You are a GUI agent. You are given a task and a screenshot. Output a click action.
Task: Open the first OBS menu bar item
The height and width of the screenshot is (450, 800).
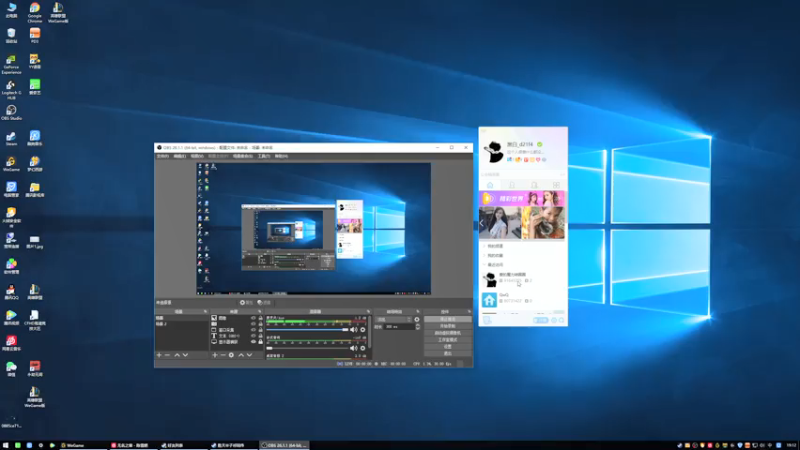tap(163, 156)
